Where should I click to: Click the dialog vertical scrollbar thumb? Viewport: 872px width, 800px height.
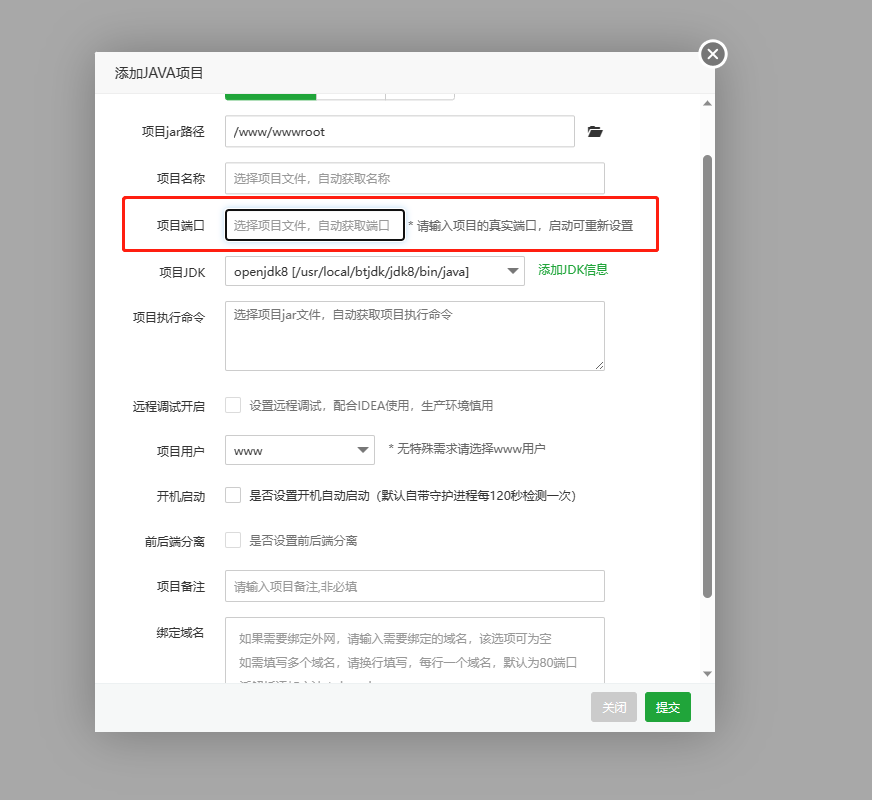707,376
